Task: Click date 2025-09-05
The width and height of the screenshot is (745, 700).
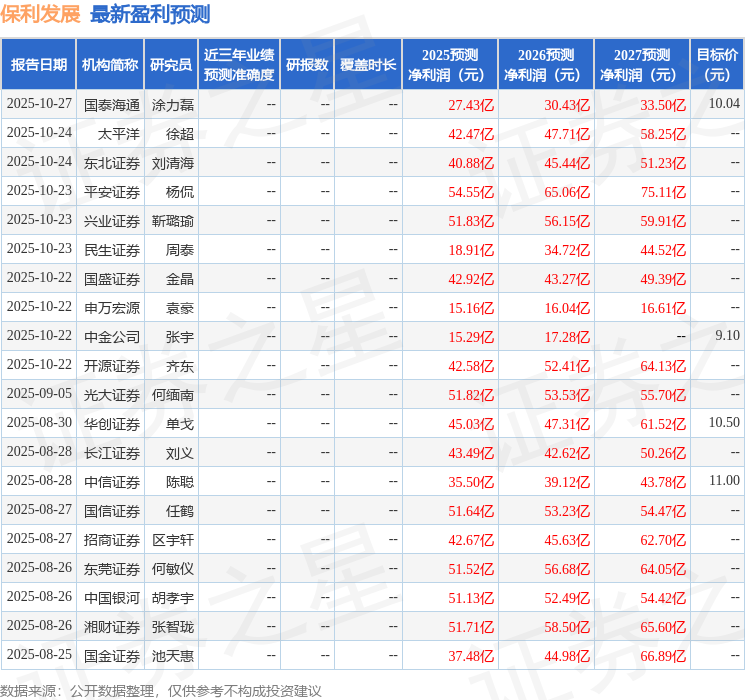Action: [x=39, y=393]
